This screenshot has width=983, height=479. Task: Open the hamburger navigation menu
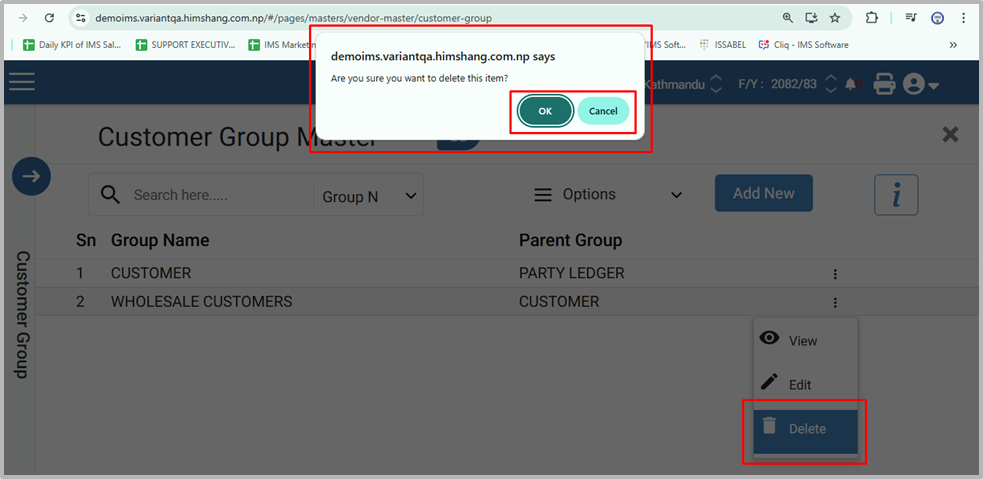pyautogui.click(x=22, y=83)
